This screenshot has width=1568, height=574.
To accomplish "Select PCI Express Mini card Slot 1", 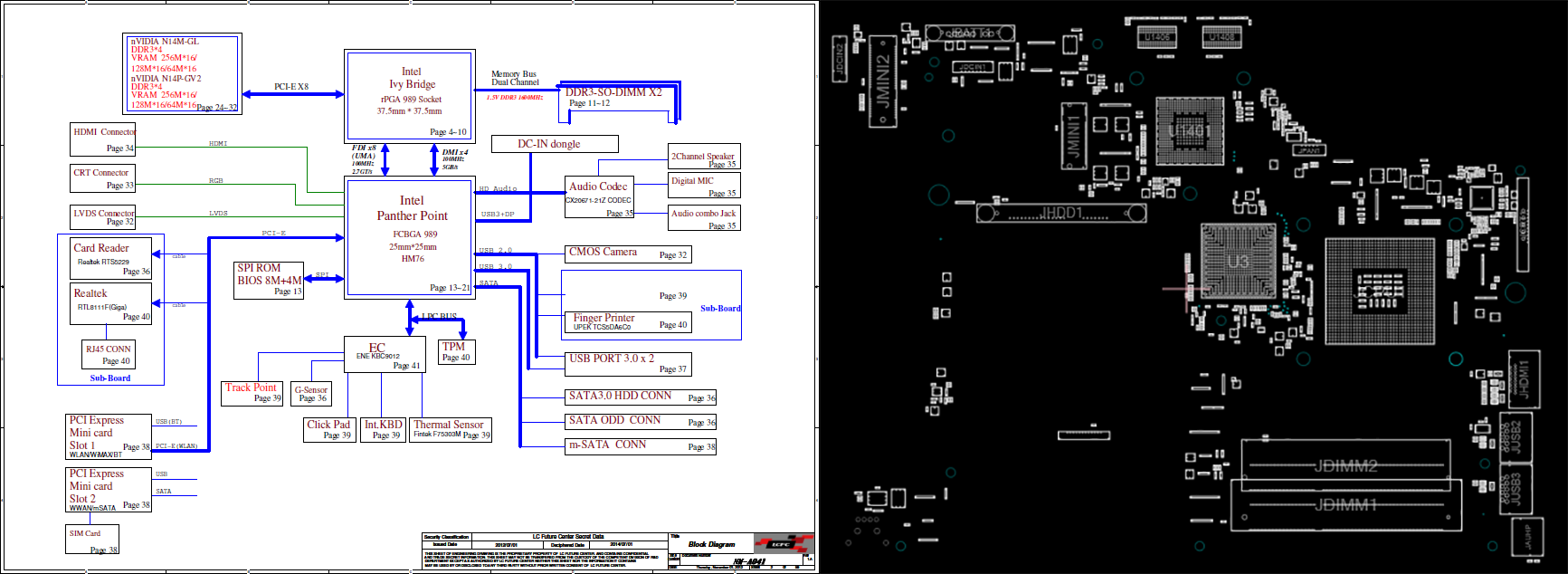I will tap(109, 436).
